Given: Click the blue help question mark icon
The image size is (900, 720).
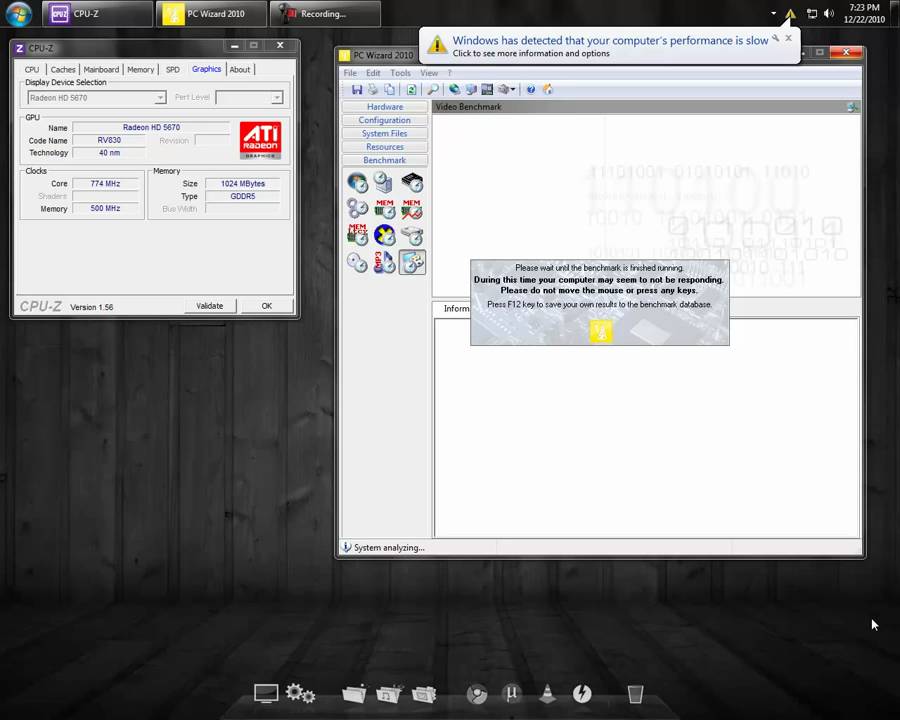Looking at the screenshot, I should click(531, 90).
